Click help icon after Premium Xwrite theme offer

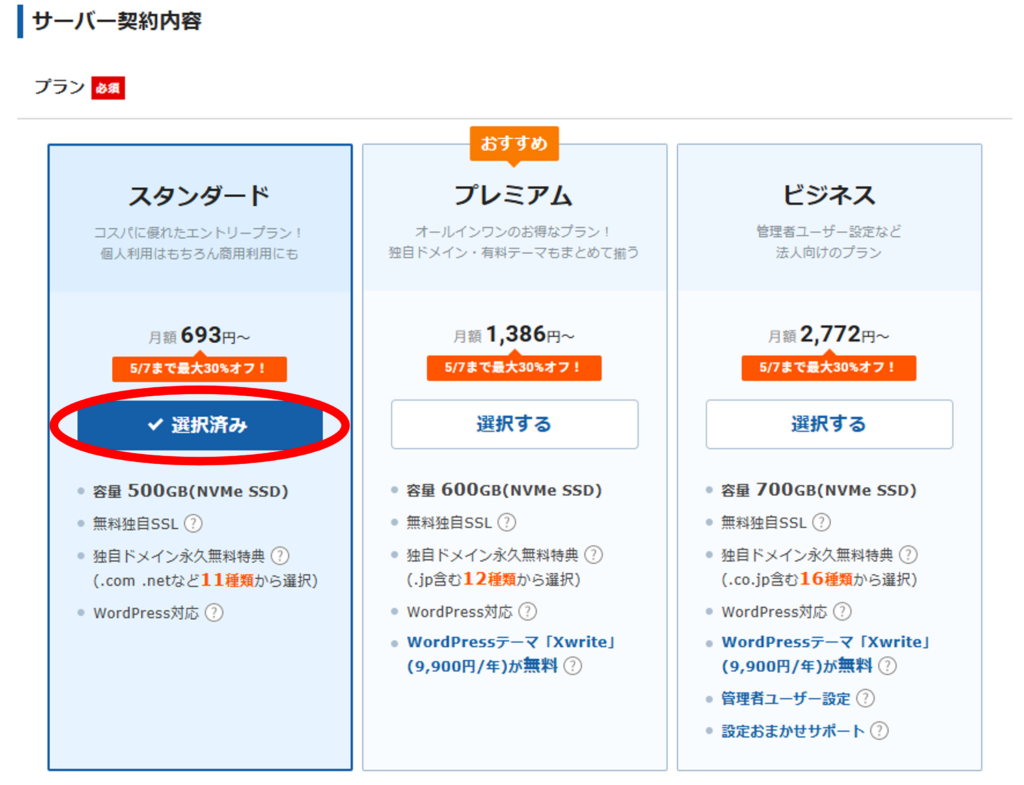tap(572, 666)
